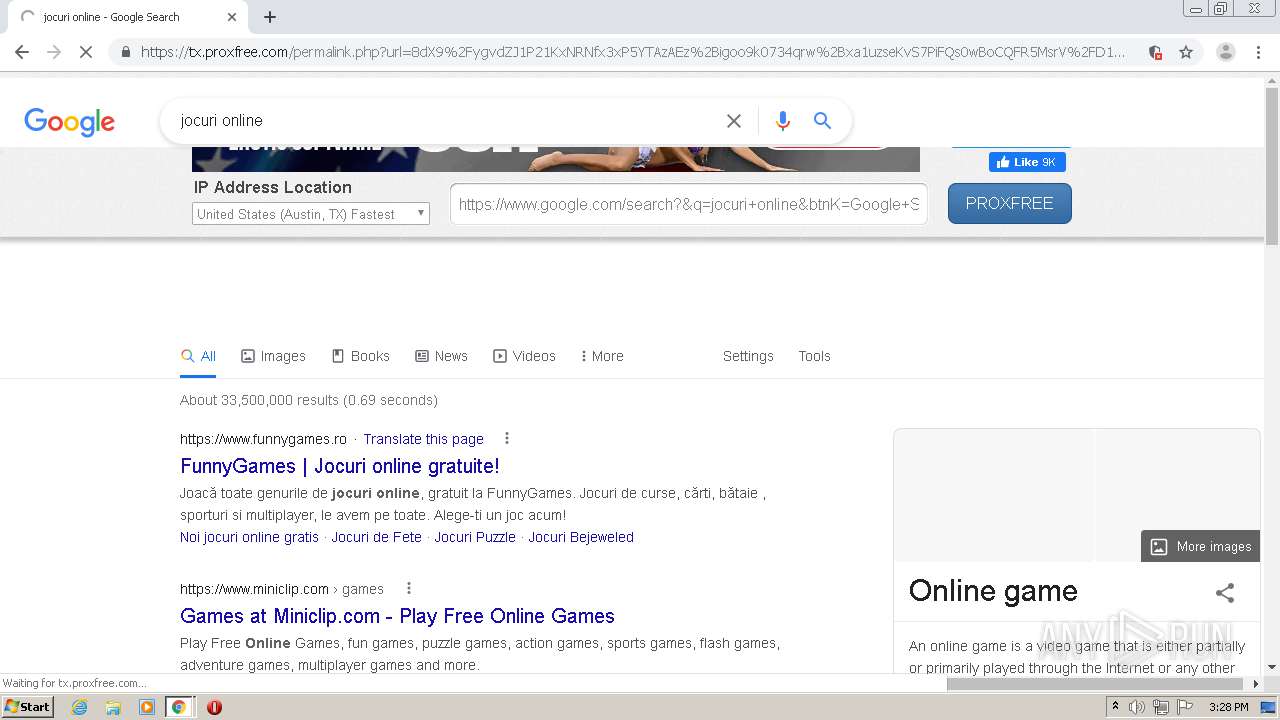This screenshot has height=720, width=1280.
Task: Switch to Images search tab
Action: (x=273, y=356)
